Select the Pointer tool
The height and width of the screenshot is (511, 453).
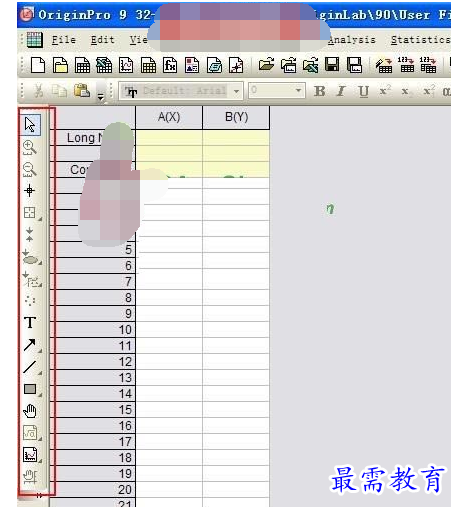(30, 125)
